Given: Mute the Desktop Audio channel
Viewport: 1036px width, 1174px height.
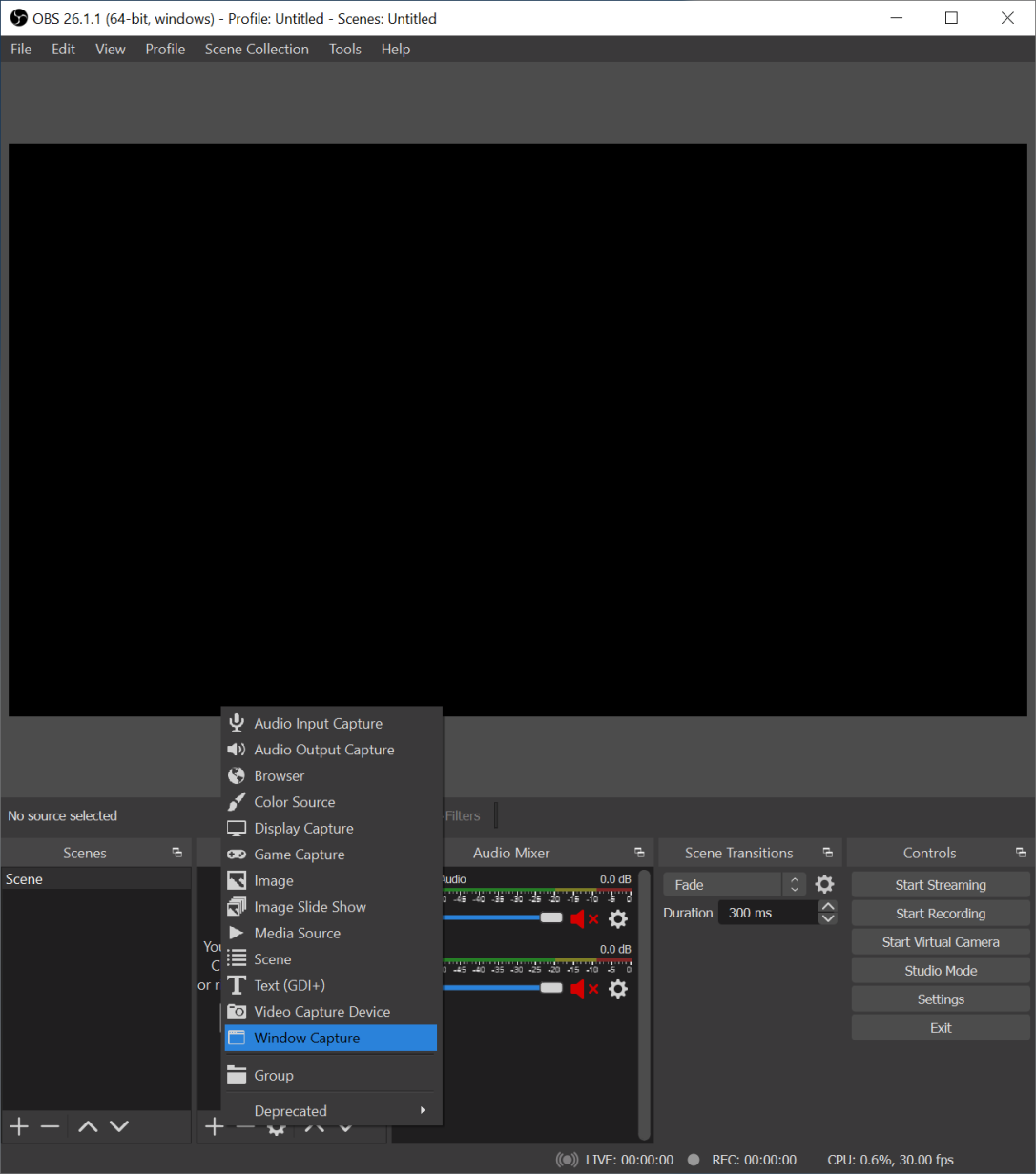Looking at the screenshot, I should (584, 919).
